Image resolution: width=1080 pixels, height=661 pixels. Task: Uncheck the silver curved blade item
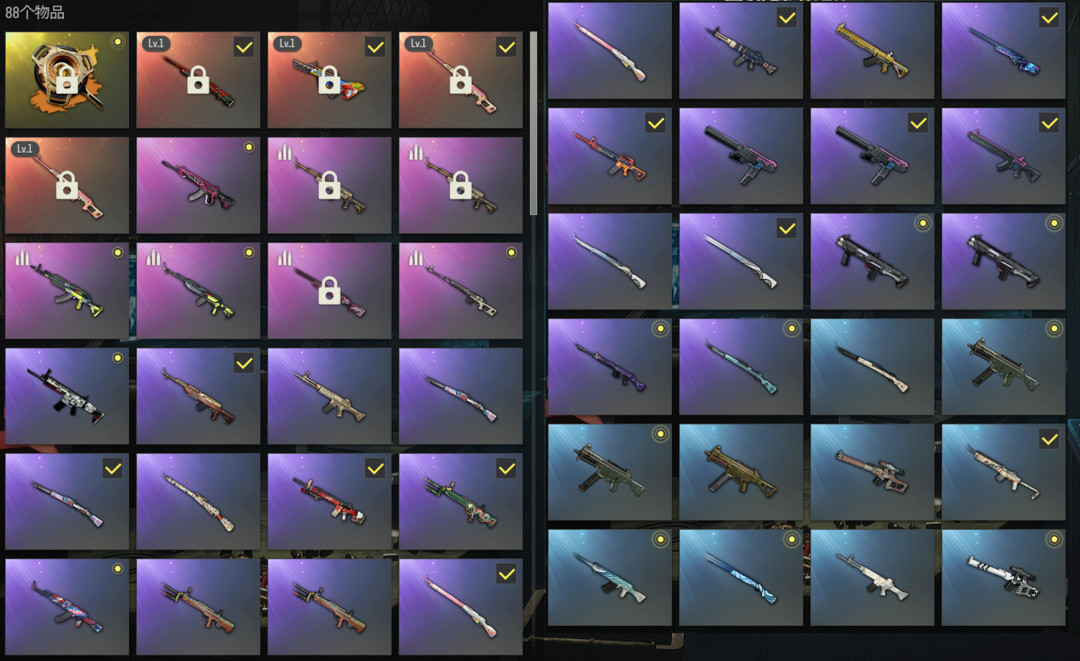(787, 228)
